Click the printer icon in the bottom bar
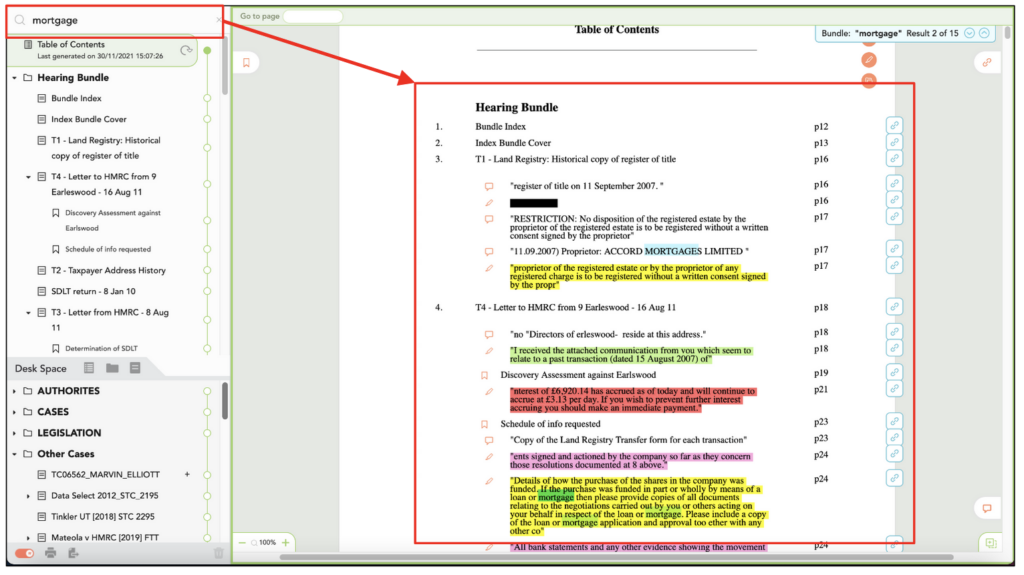This screenshot has width=1024, height=575. click(x=50, y=553)
